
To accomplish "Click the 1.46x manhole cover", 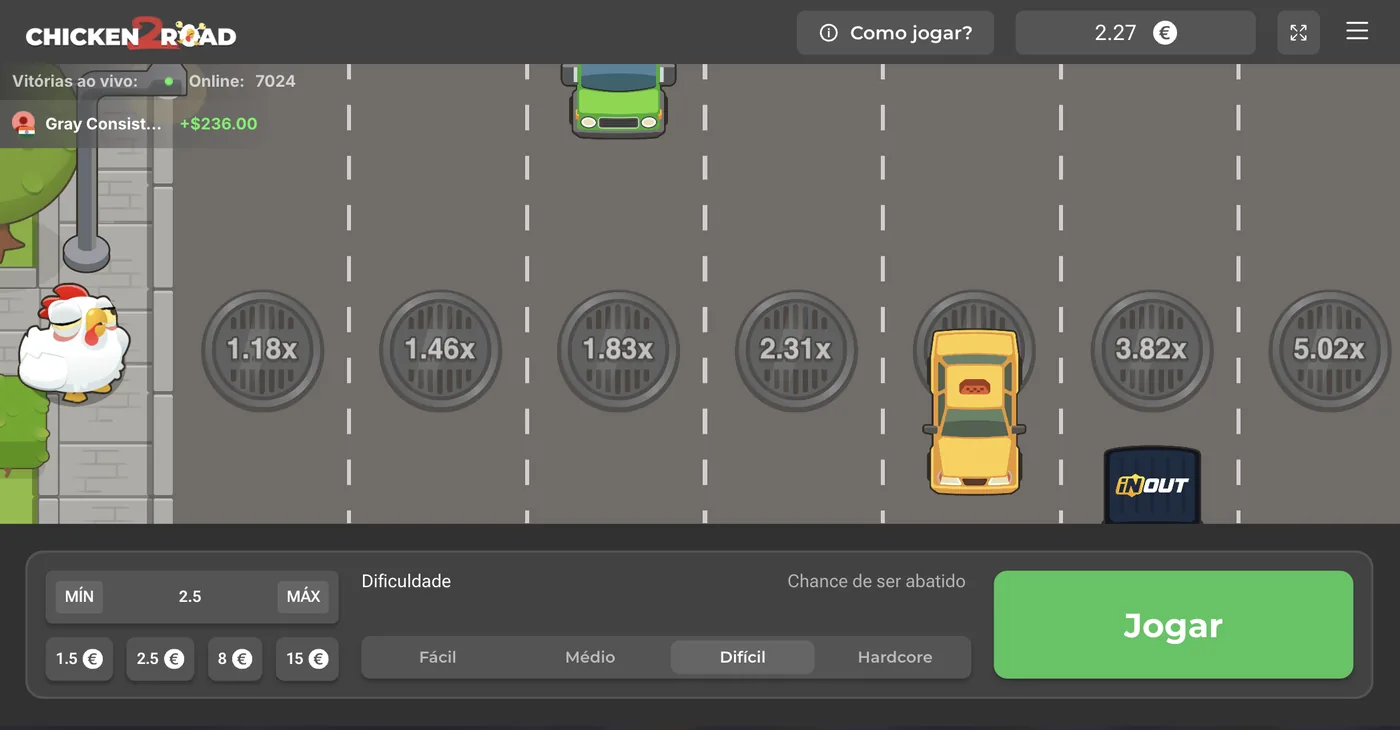I will 440,350.
